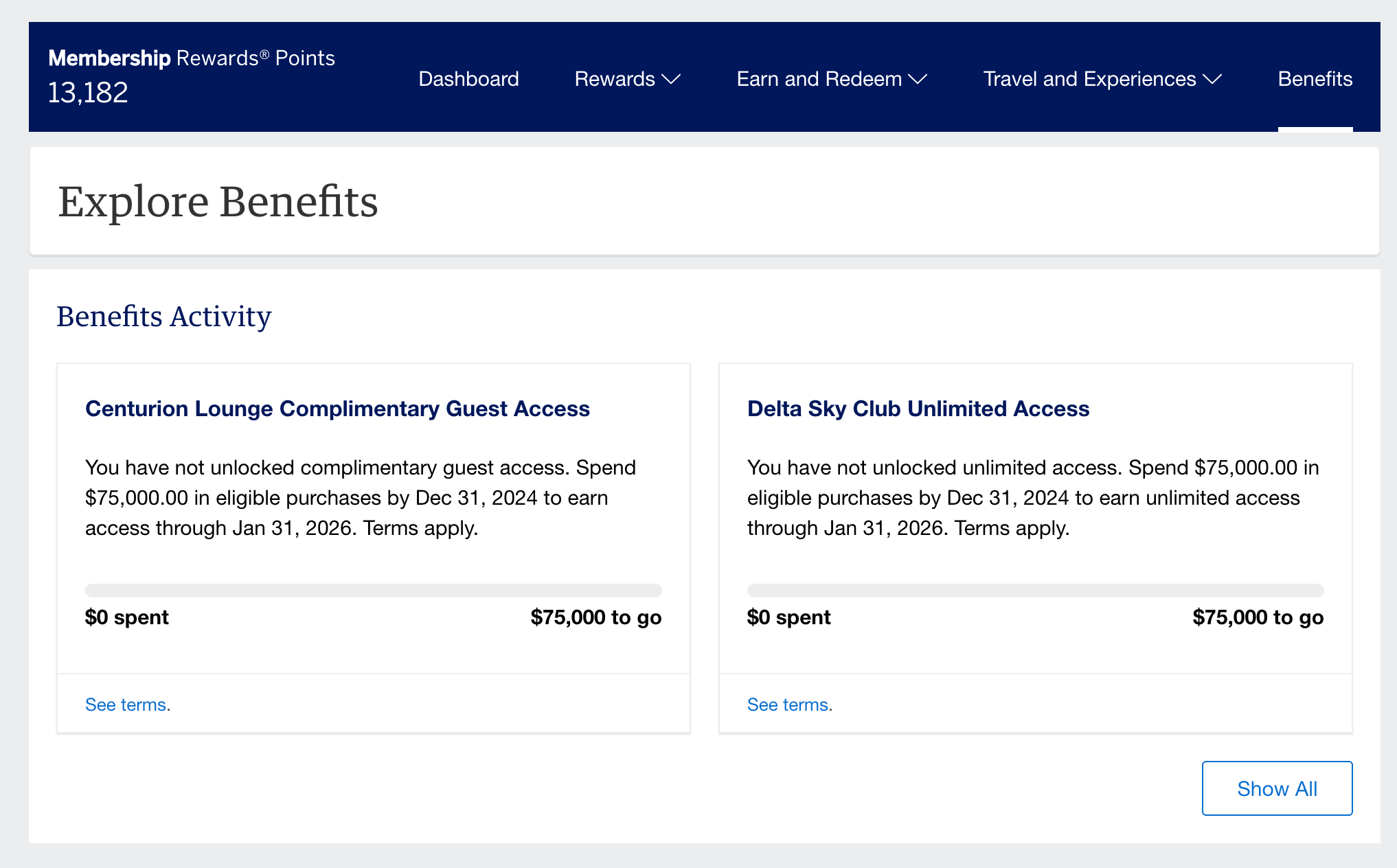The height and width of the screenshot is (868, 1397).
Task: Click the Explore Benefits heading
Action: (x=218, y=202)
